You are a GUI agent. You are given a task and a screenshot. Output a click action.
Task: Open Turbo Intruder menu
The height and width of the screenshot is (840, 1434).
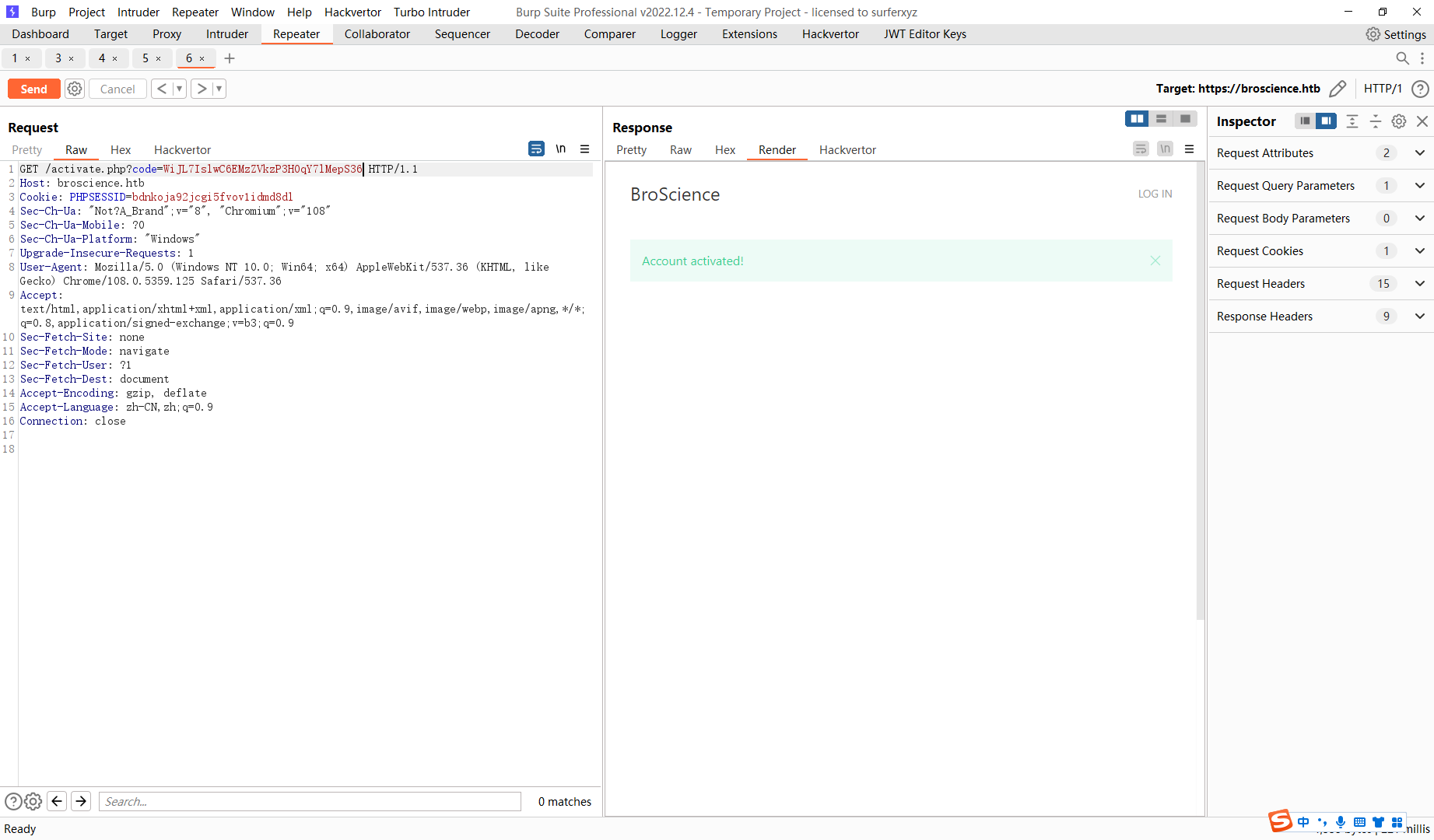[432, 12]
